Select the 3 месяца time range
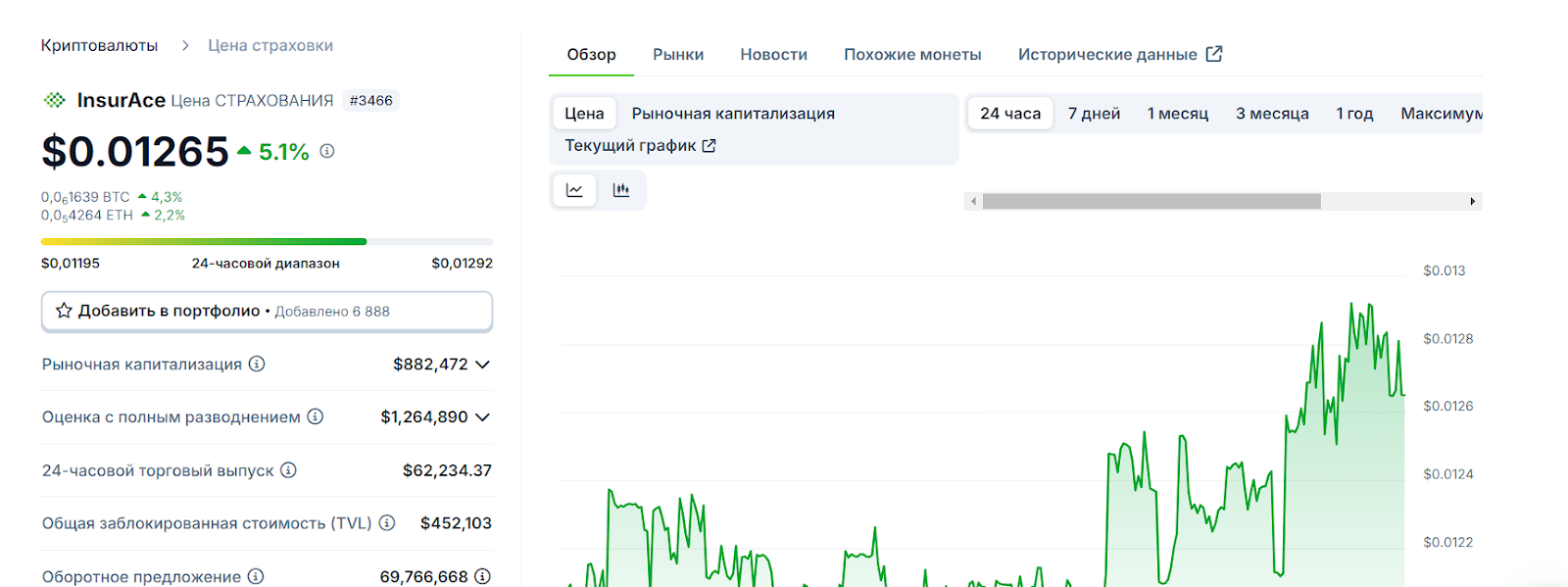 tap(1272, 114)
